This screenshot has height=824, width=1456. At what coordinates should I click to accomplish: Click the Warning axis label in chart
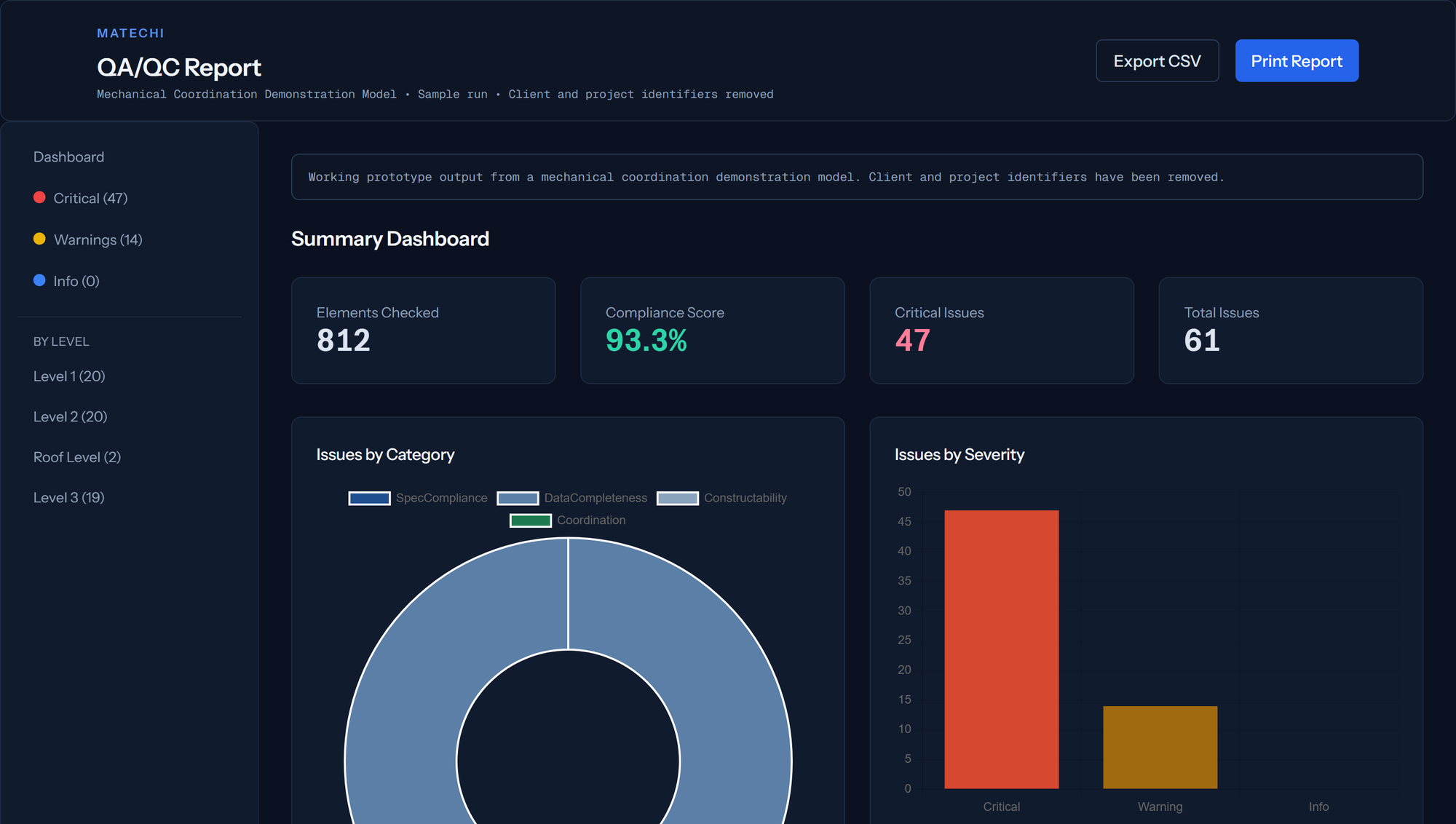(1160, 807)
